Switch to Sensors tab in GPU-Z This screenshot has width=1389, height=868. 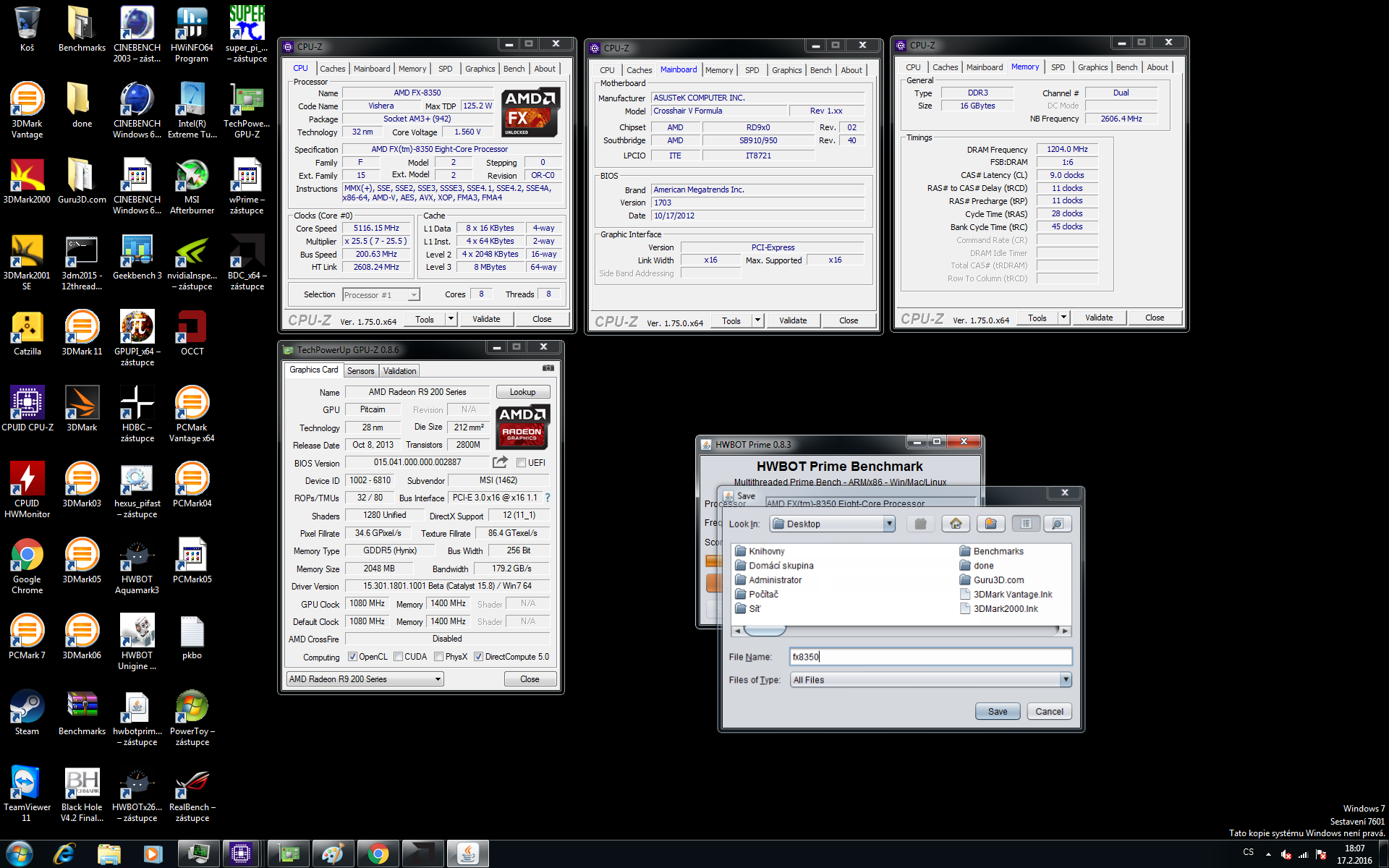[360, 371]
